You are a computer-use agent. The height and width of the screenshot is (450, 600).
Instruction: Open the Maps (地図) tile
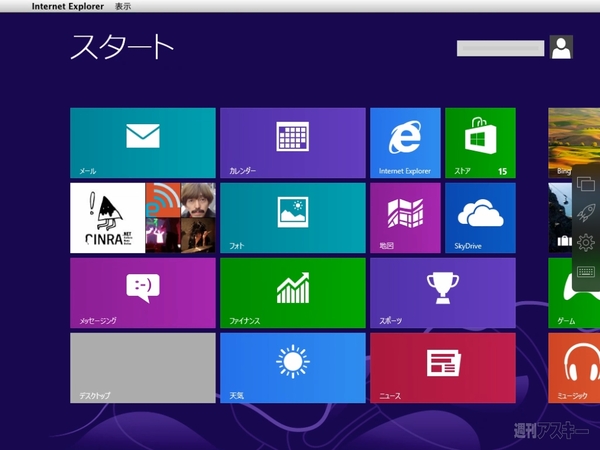tap(405, 218)
